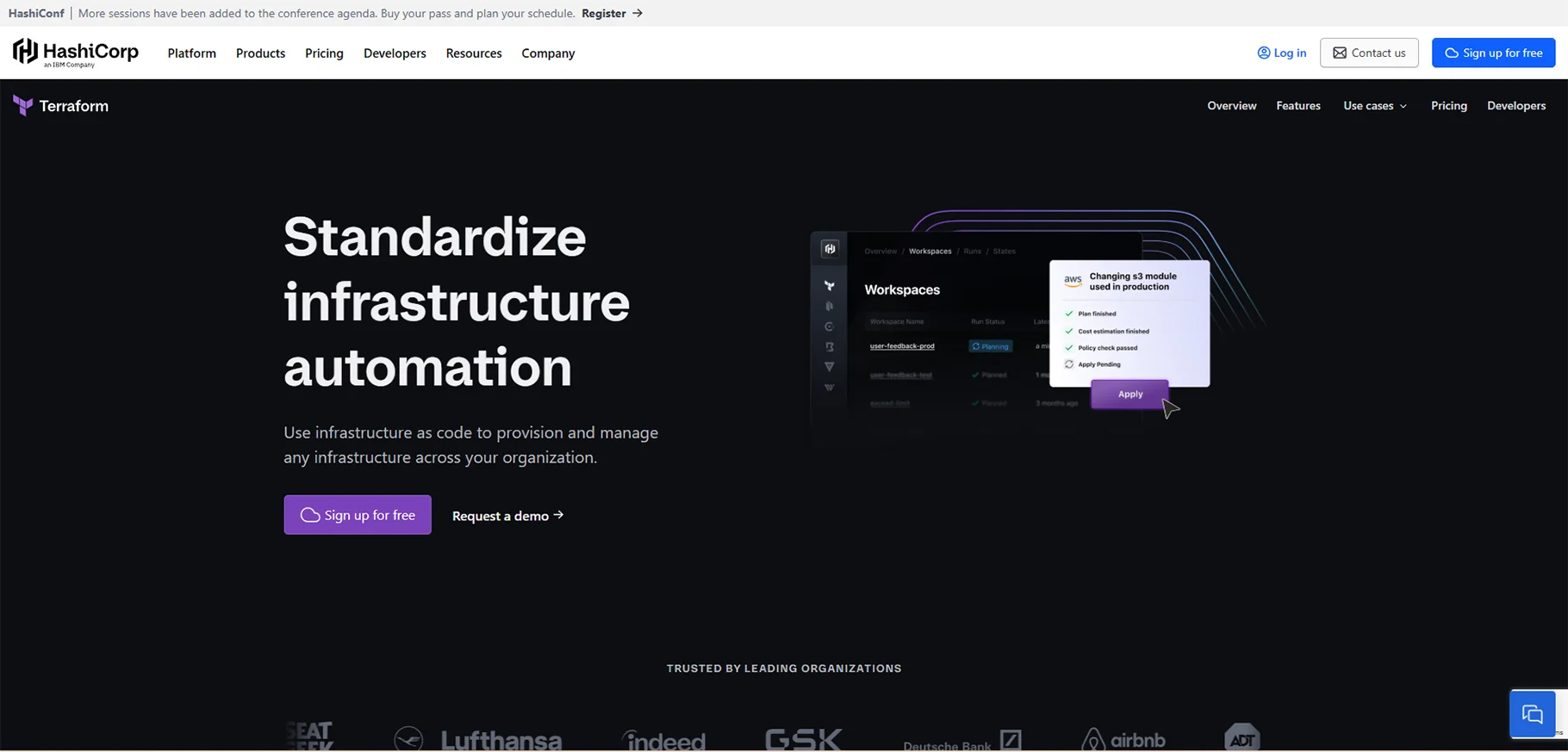Click the indeed logo

[664, 739]
